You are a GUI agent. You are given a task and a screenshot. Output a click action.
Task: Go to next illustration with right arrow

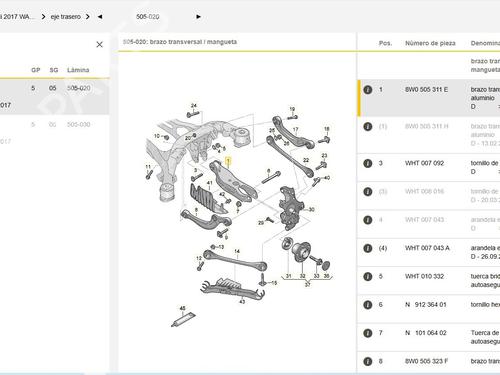(199, 17)
